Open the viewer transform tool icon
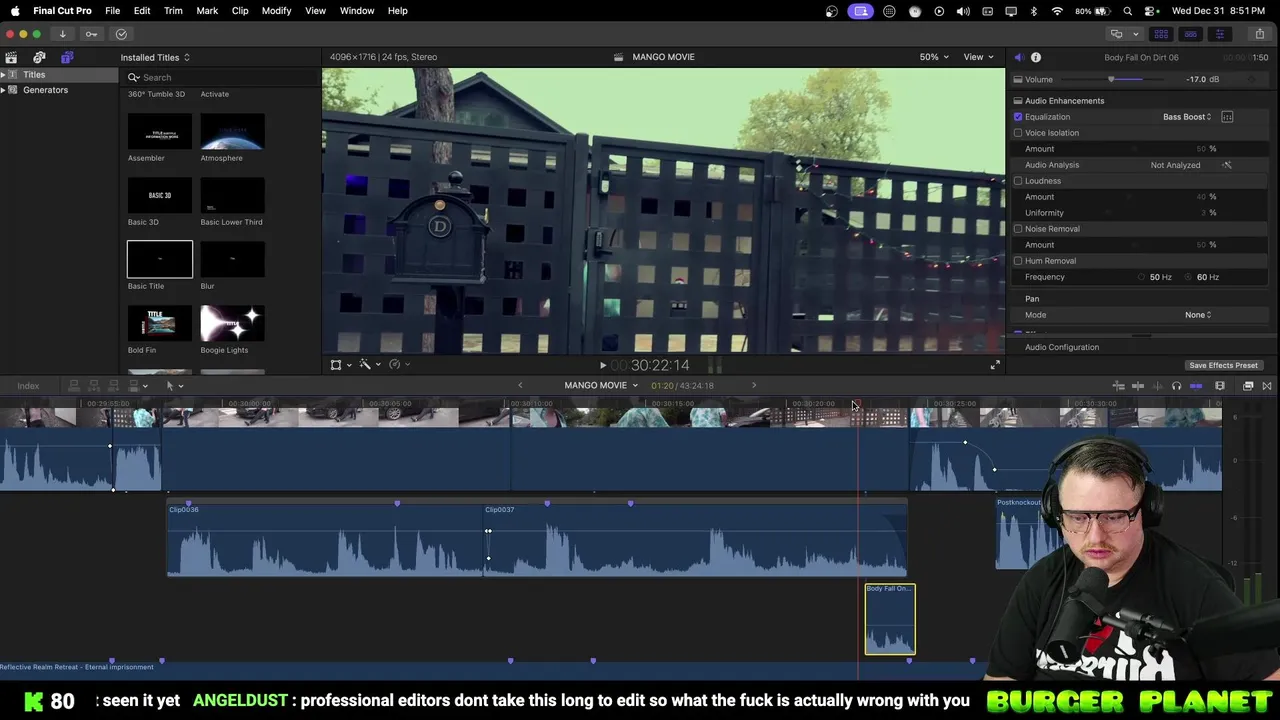The image size is (1280, 720). click(336, 365)
